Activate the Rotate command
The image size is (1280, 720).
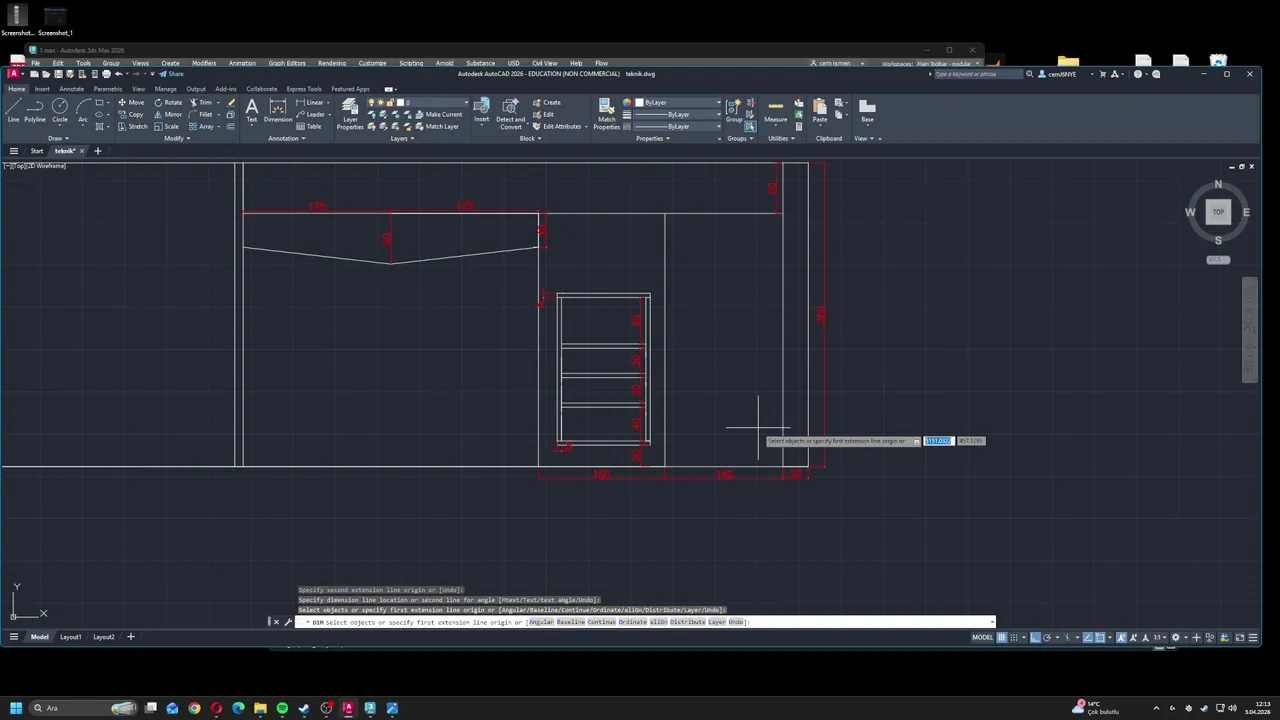tap(168, 102)
